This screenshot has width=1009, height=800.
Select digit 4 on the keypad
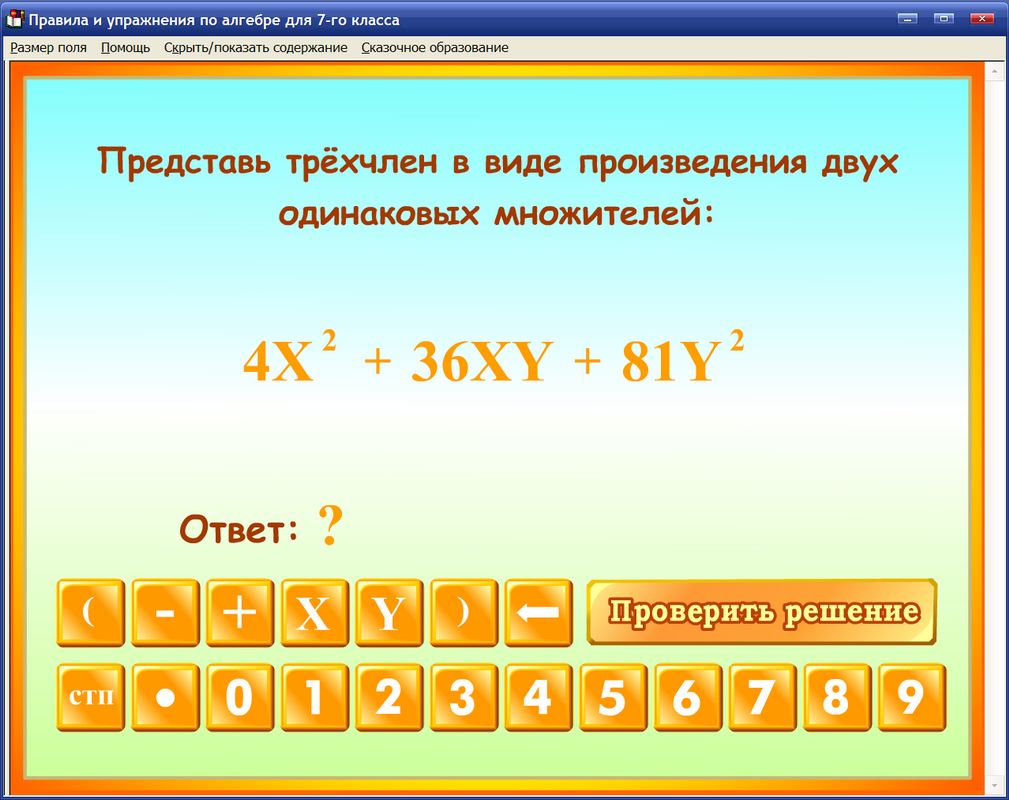539,698
